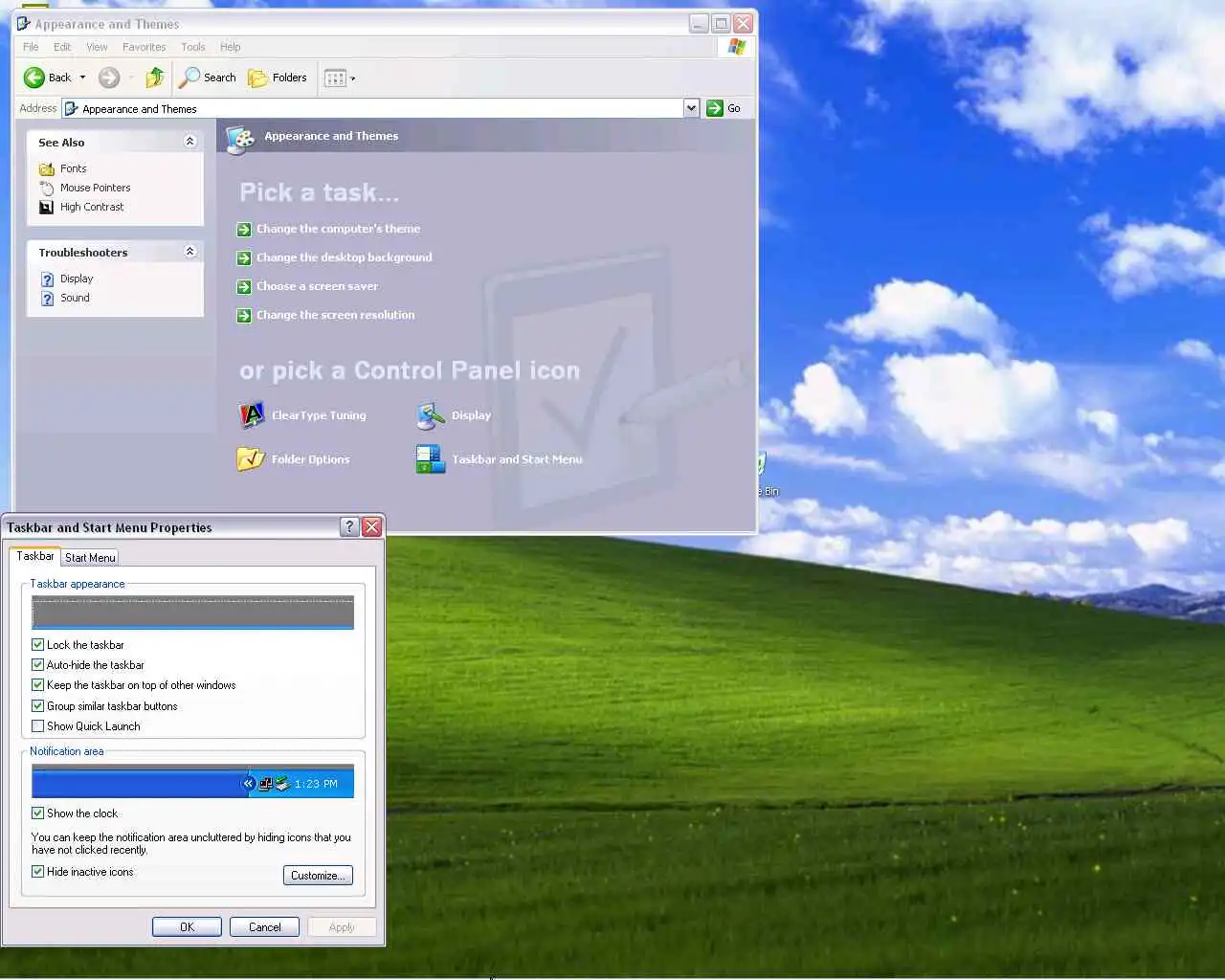Uncheck Lock the taskbar
This screenshot has width=1225, height=980.
tap(37, 645)
